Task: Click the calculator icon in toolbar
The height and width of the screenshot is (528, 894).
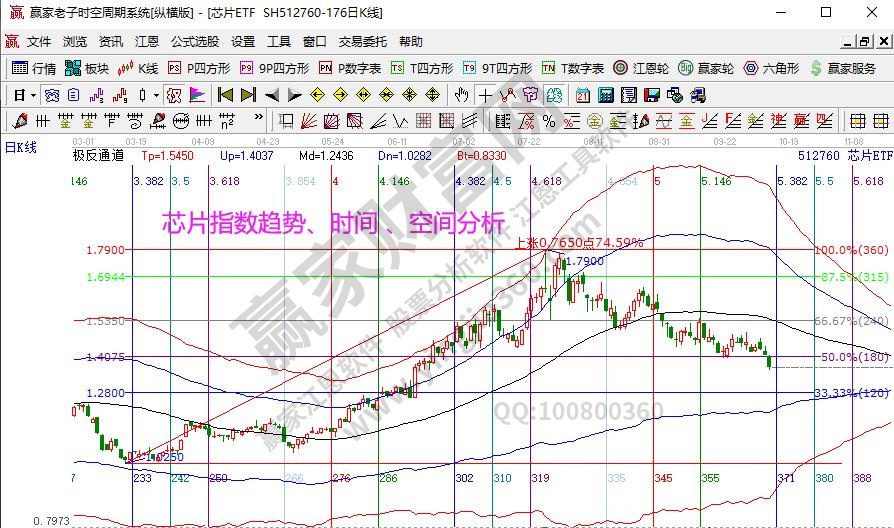Action: [x=605, y=95]
